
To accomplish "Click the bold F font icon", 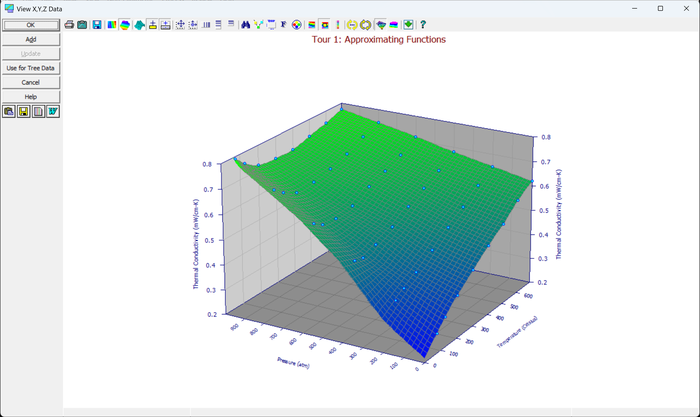I will tap(283, 25).
